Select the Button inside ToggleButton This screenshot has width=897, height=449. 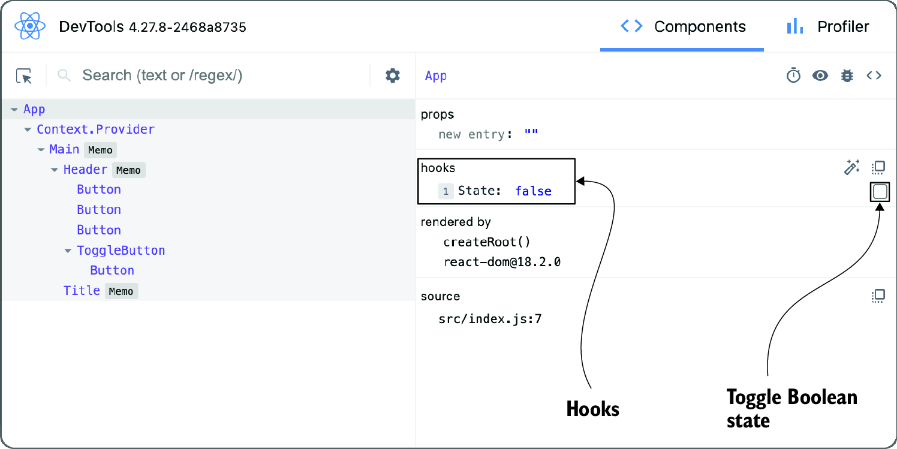pos(112,270)
